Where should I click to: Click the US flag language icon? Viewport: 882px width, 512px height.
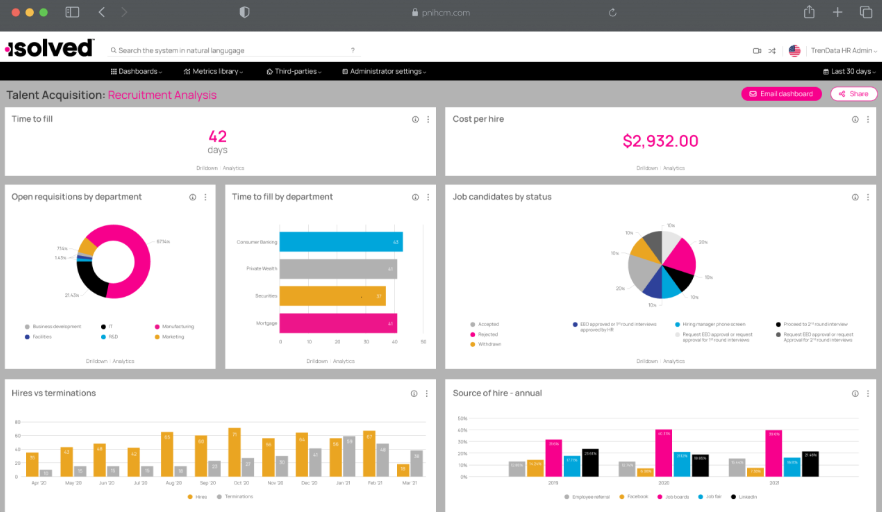(794, 50)
